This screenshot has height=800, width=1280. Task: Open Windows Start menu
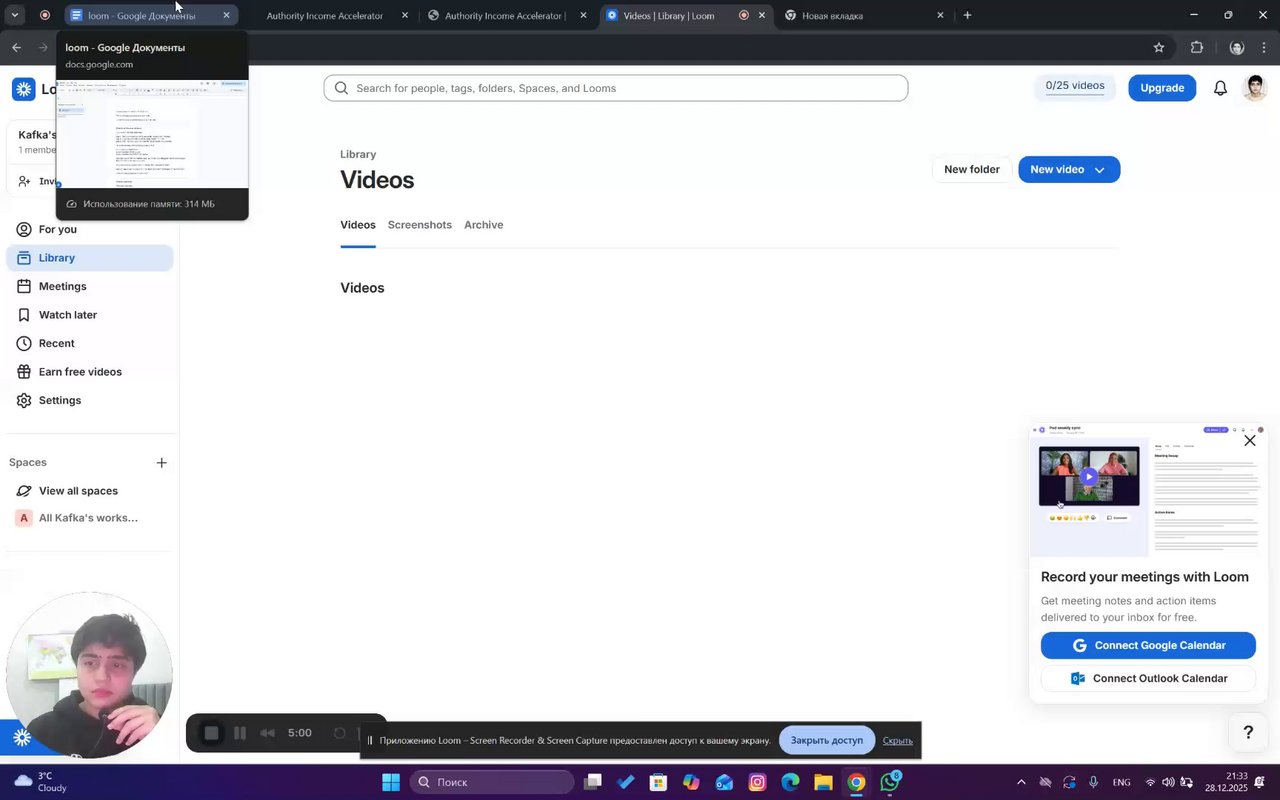tap(391, 782)
